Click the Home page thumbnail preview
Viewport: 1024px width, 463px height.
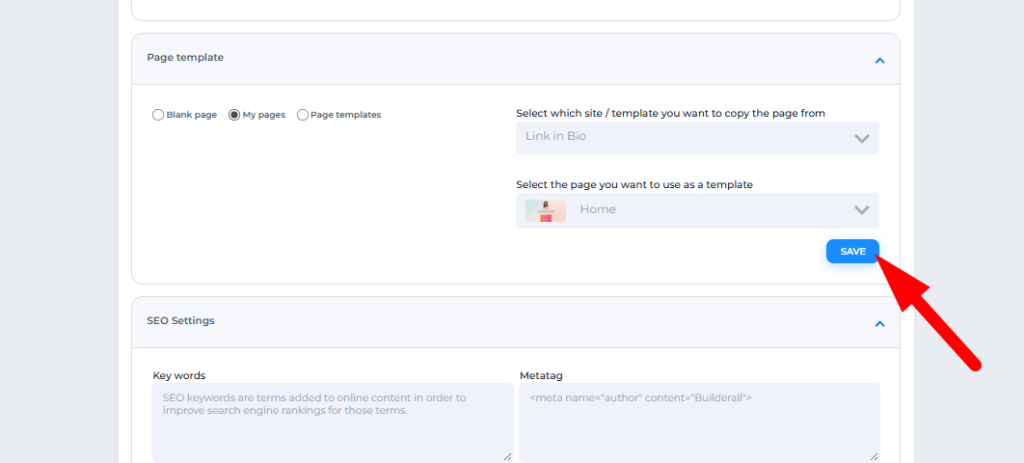click(546, 210)
